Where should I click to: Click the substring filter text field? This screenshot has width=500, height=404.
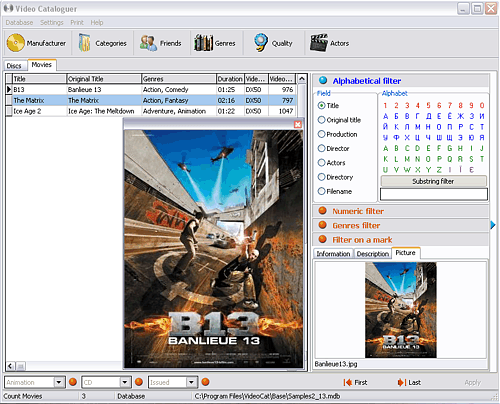click(434, 194)
